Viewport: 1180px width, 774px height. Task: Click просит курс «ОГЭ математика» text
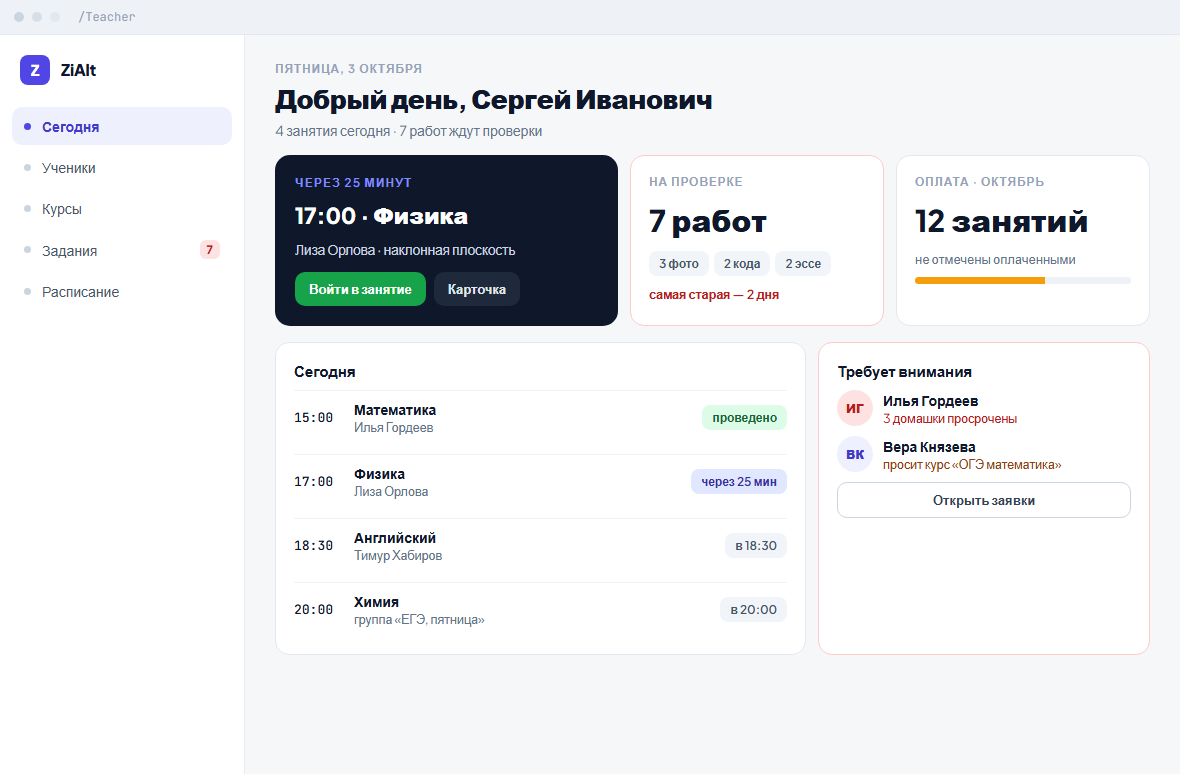pyautogui.click(x=972, y=465)
